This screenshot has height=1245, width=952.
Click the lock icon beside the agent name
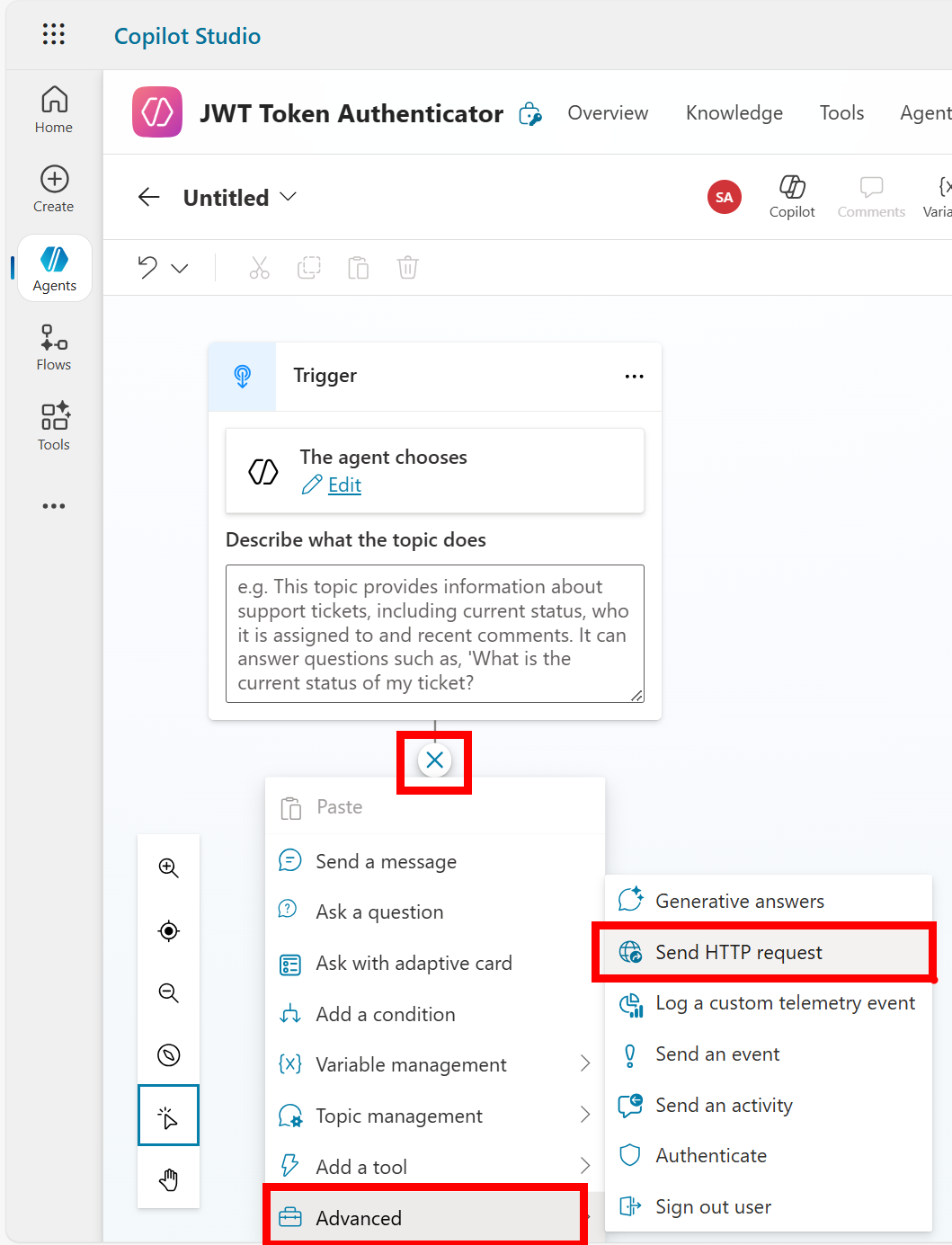(530, 114)
